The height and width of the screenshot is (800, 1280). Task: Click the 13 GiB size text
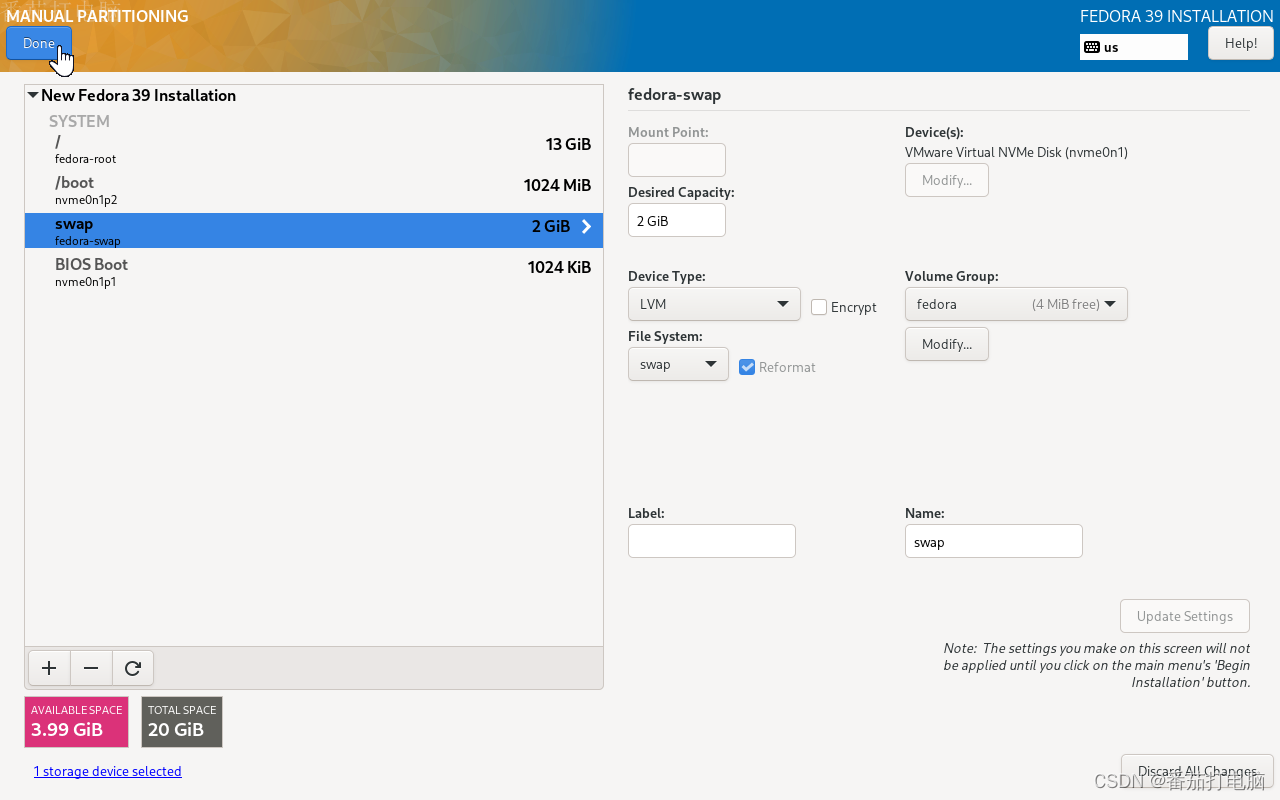[568, 144]
